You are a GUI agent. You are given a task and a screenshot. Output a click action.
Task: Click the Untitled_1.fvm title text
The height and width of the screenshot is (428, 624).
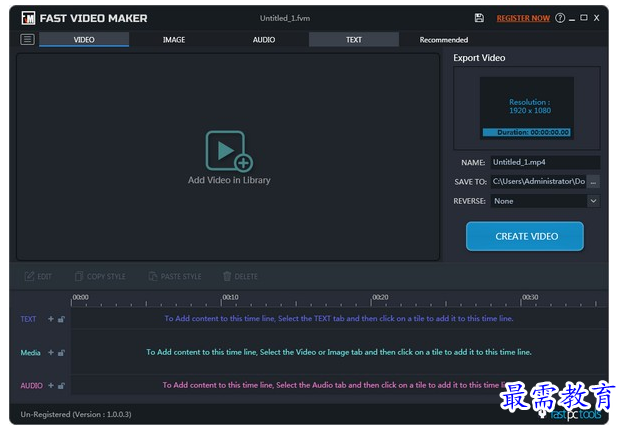285,18
